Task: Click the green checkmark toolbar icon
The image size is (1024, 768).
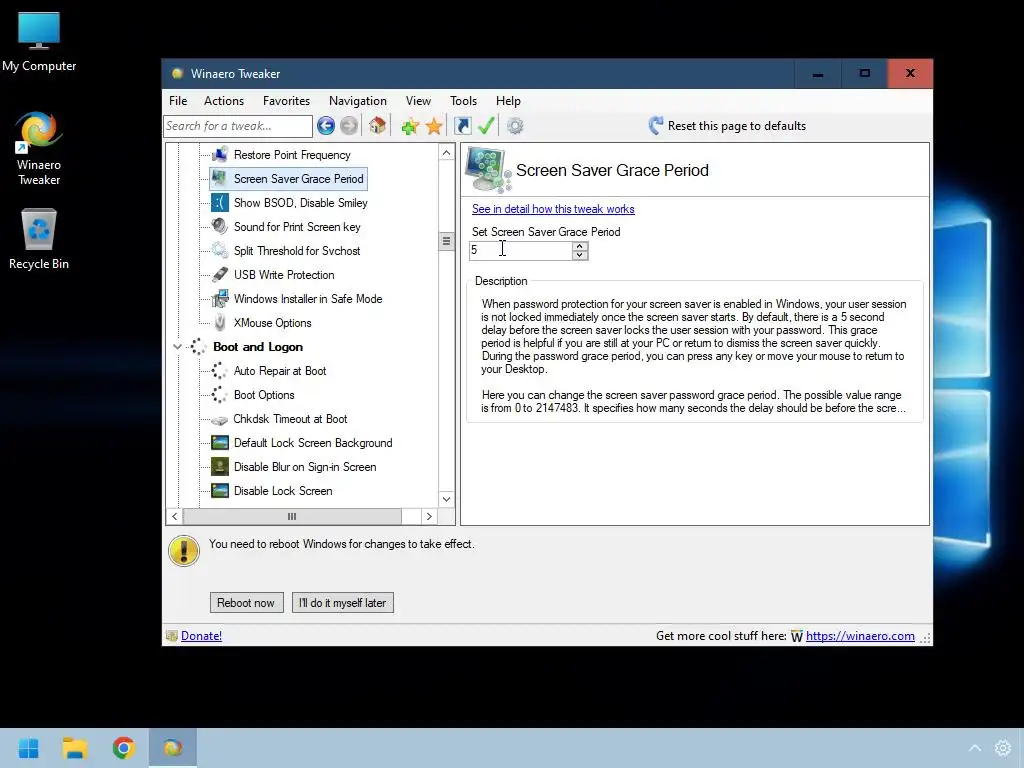Action: 486,125
